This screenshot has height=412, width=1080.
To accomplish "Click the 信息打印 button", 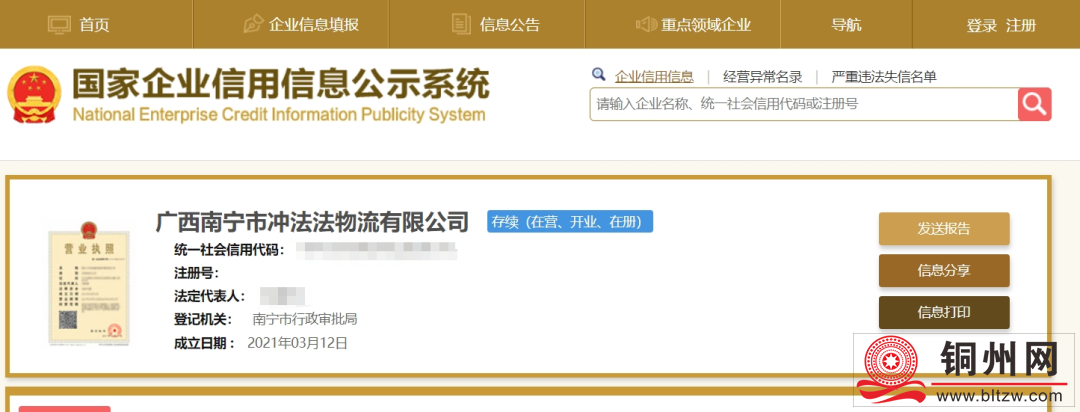I will pos(944,312).
